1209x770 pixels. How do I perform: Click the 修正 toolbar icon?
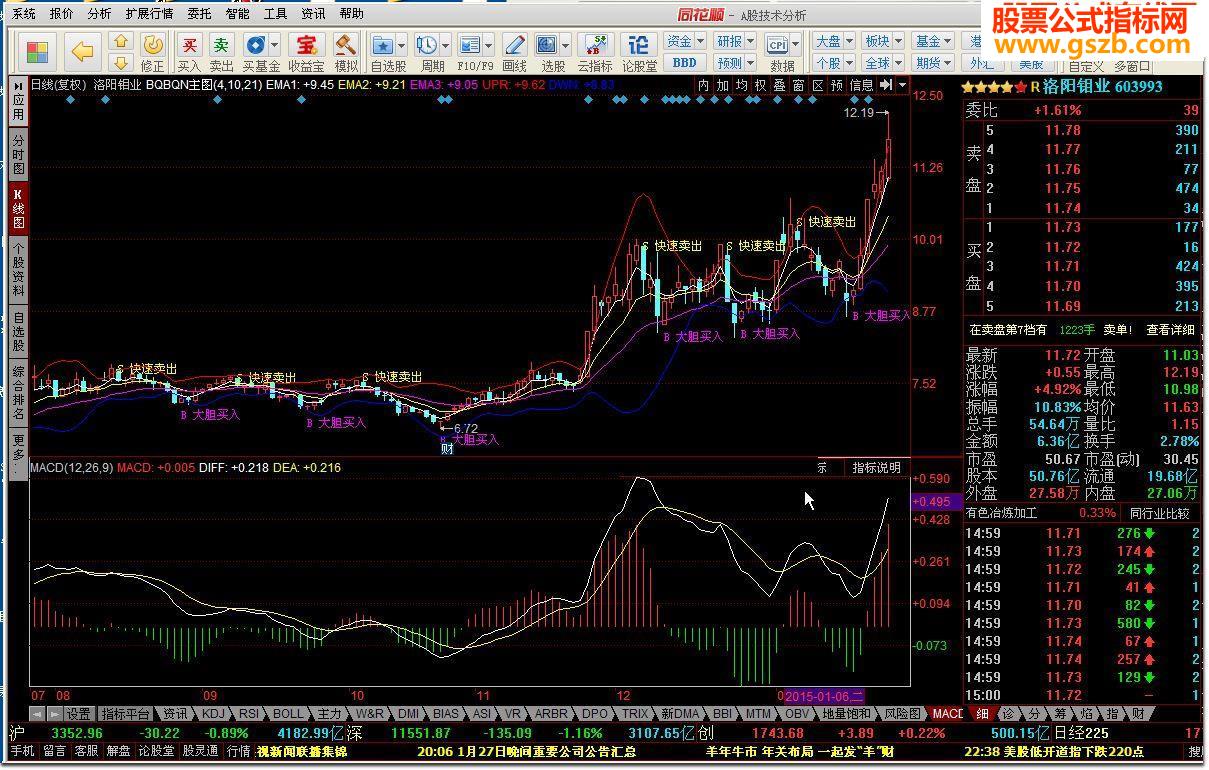152,52
